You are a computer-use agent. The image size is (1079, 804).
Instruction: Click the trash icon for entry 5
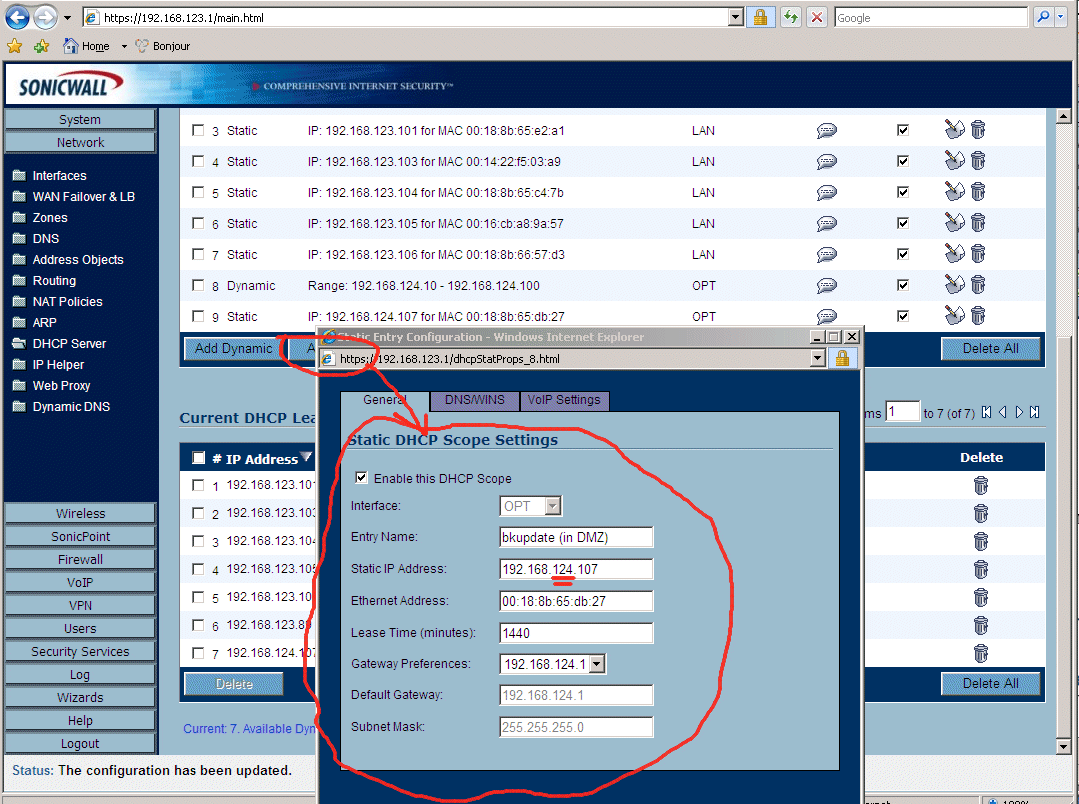(x=978, y=192)
